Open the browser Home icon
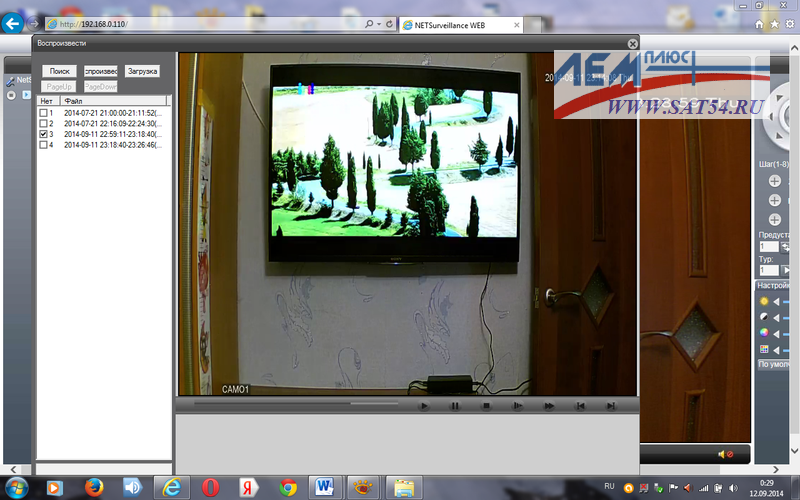The image size is (800, 500). click(x=759, y=24)
